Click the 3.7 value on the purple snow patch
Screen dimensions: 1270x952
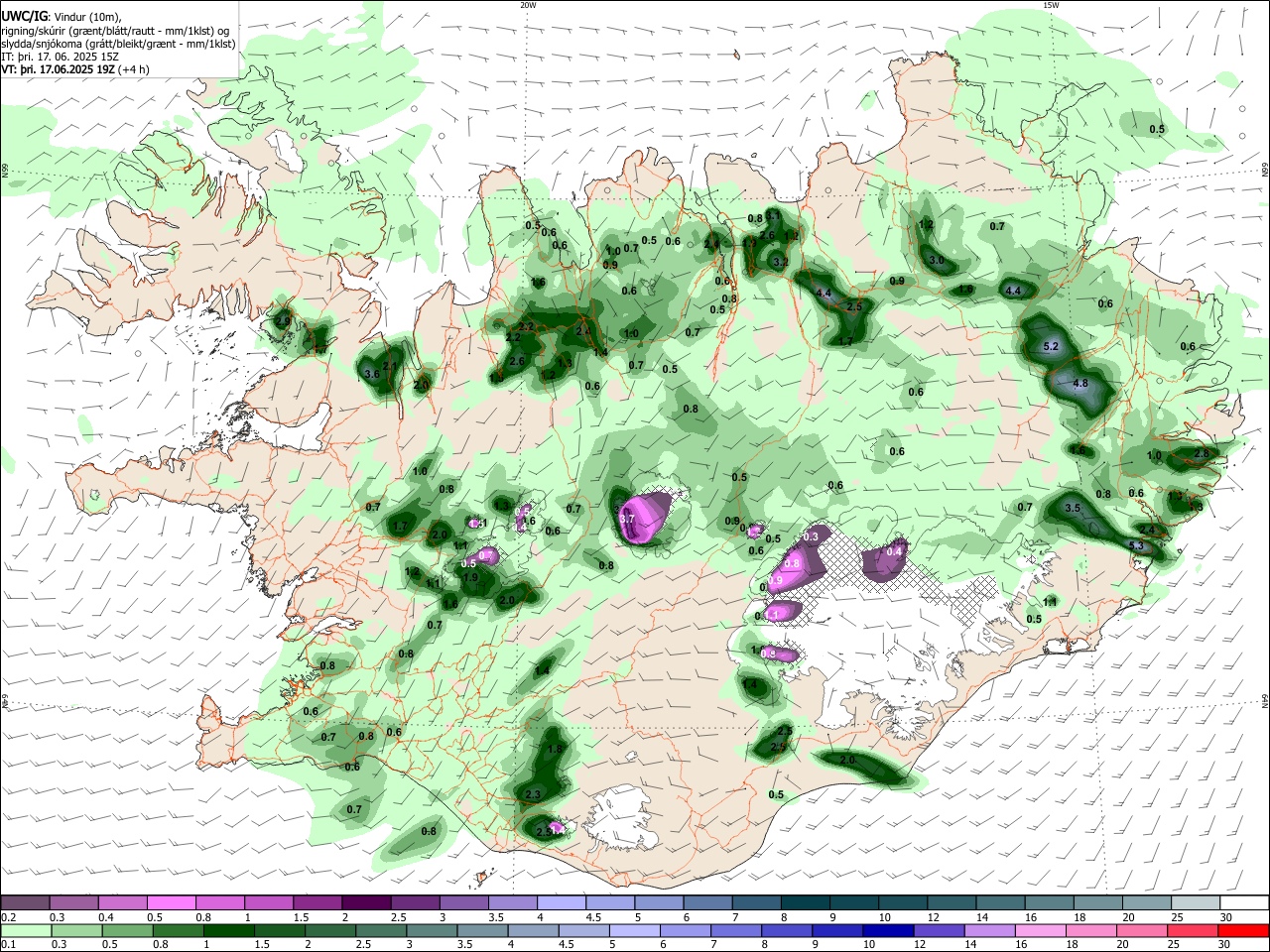(x=627, y=519)
